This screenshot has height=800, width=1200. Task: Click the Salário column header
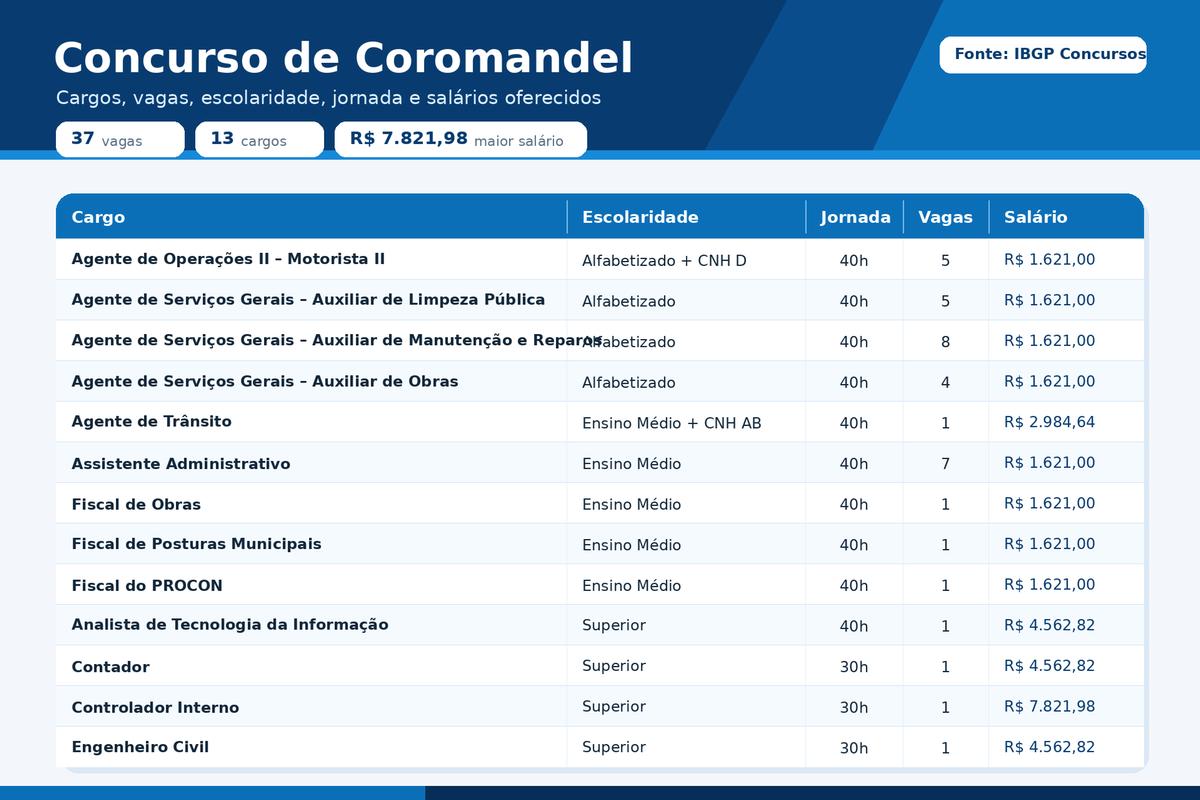pos(1036,217)
